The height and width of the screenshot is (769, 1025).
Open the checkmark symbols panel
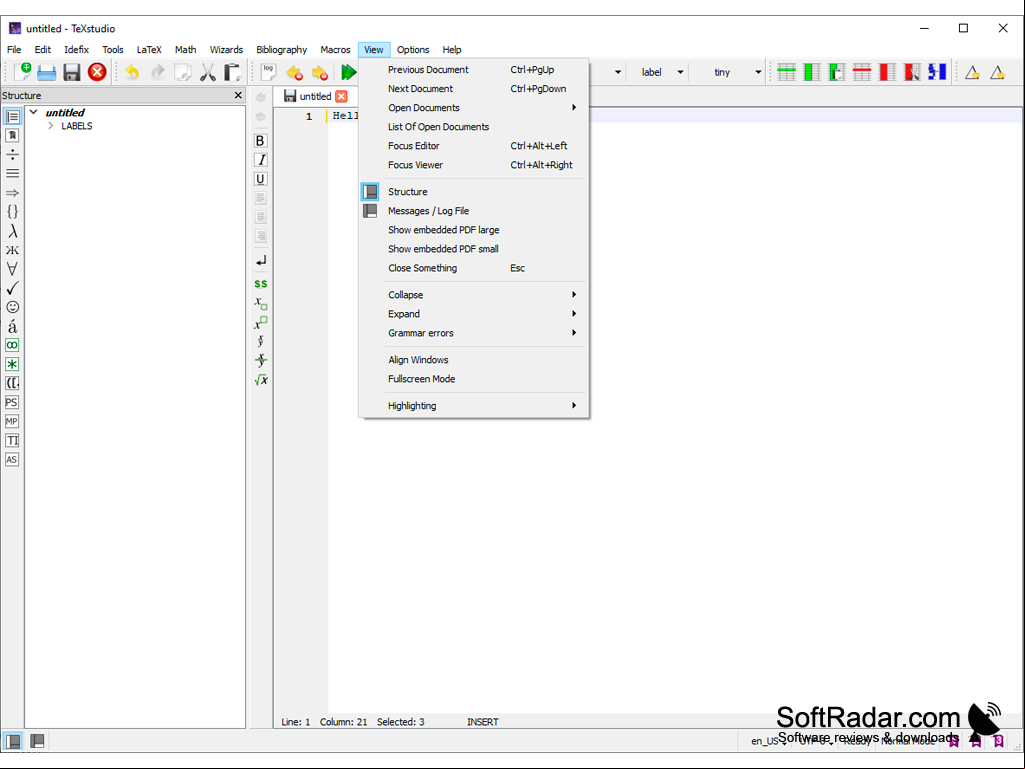pyautogui.click(x=12, y=288)
